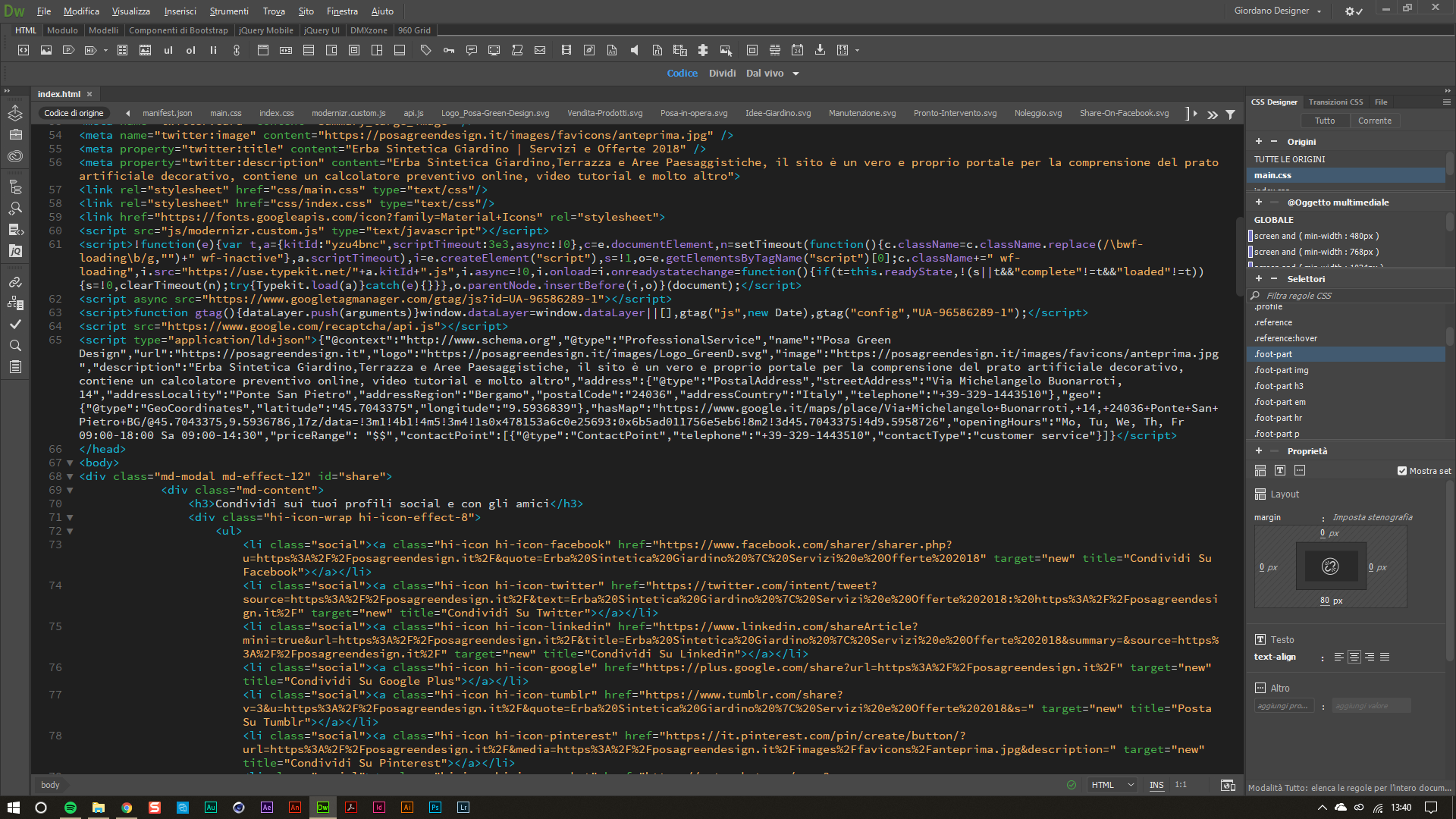Add a new selector with Selettori plus
Screen dimensions: 1456x819
(x=1258, y=278)
